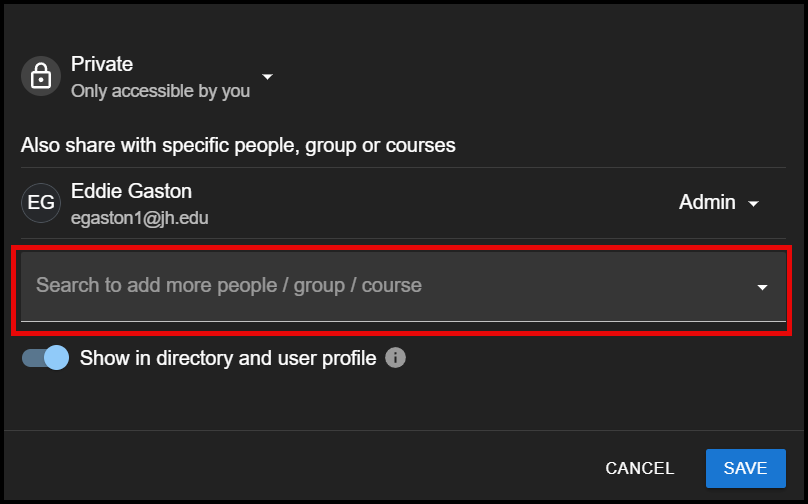
Task: Open privacy options via arrow beside Private
Action: 267,77
